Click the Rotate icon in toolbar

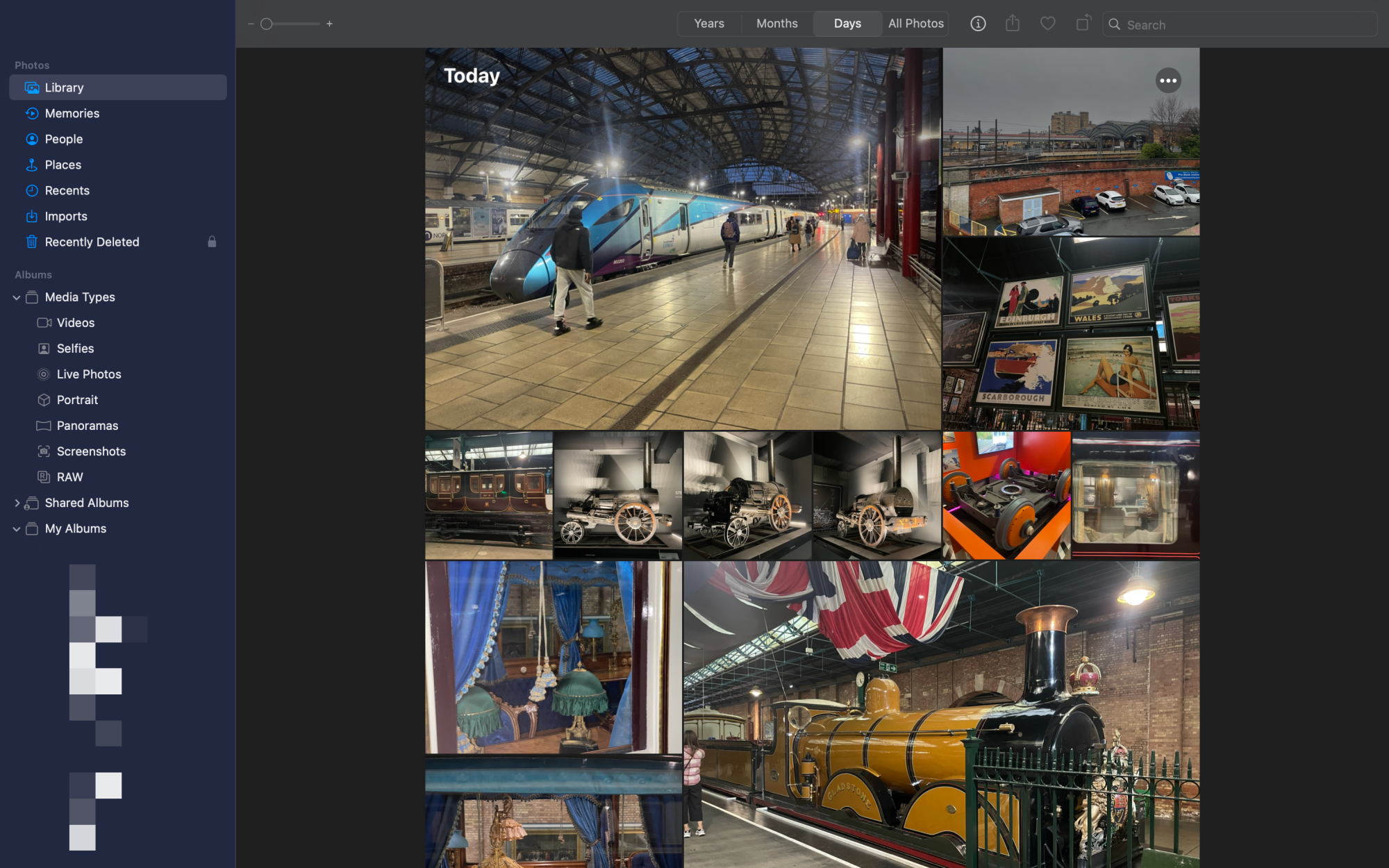coord(1083,24)
